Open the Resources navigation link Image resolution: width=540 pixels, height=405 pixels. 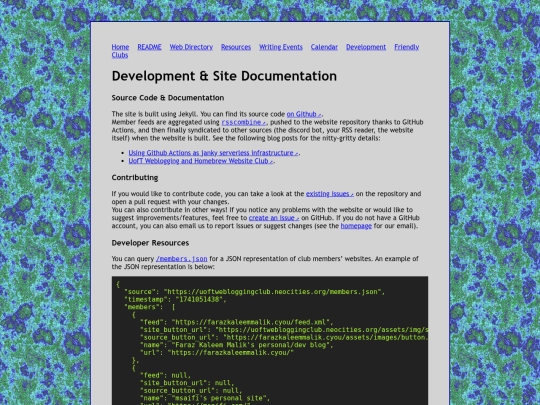[x=236, y=47]
